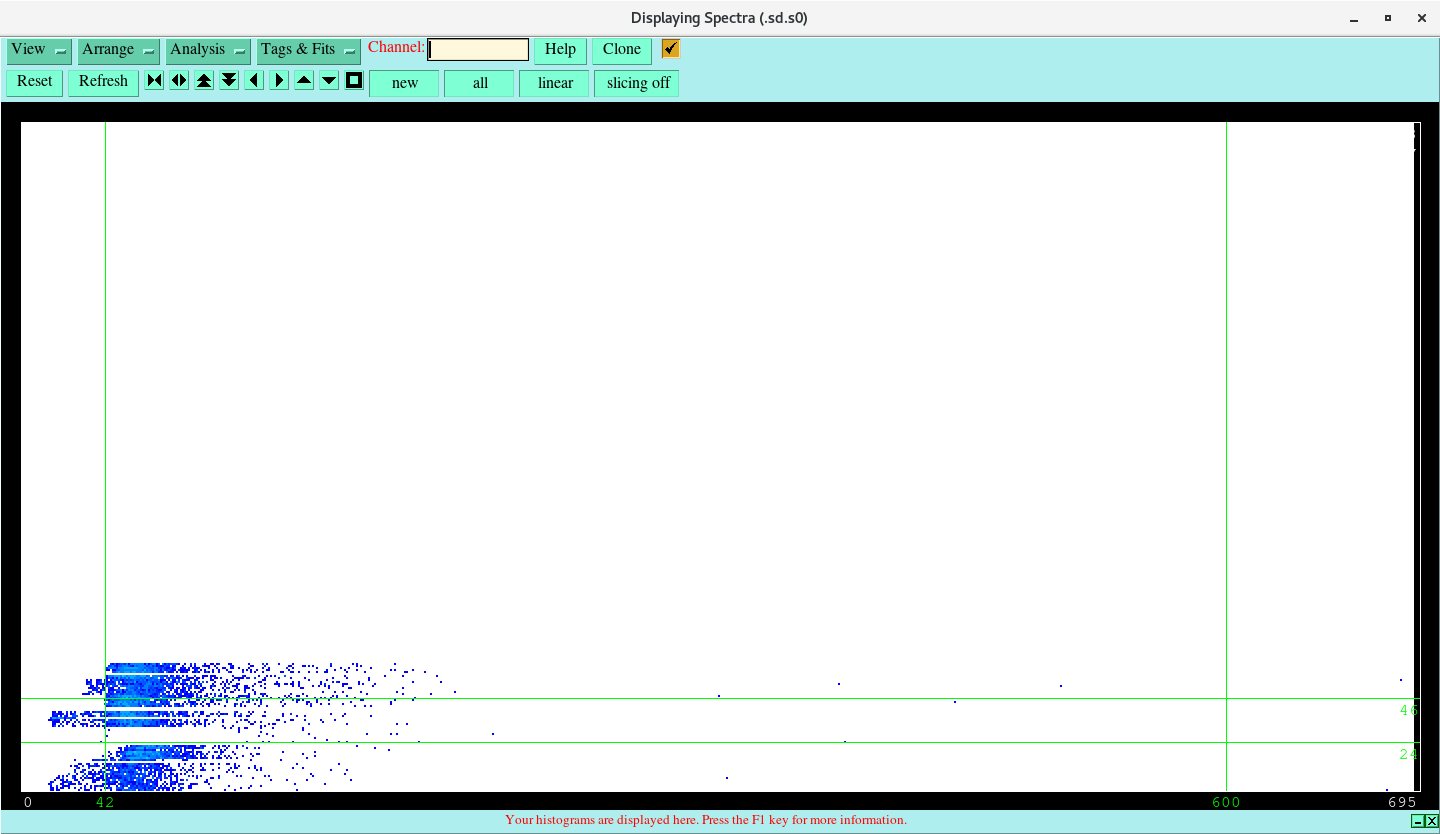Click the lower y-scale down-triangle icon
1440x834 pixels.
[x=328, y=80]
